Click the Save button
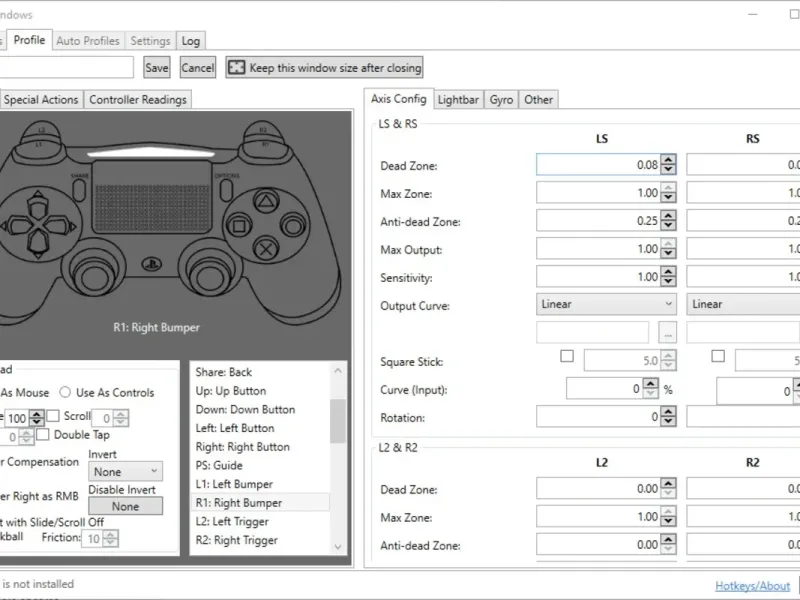 [157, 67]
